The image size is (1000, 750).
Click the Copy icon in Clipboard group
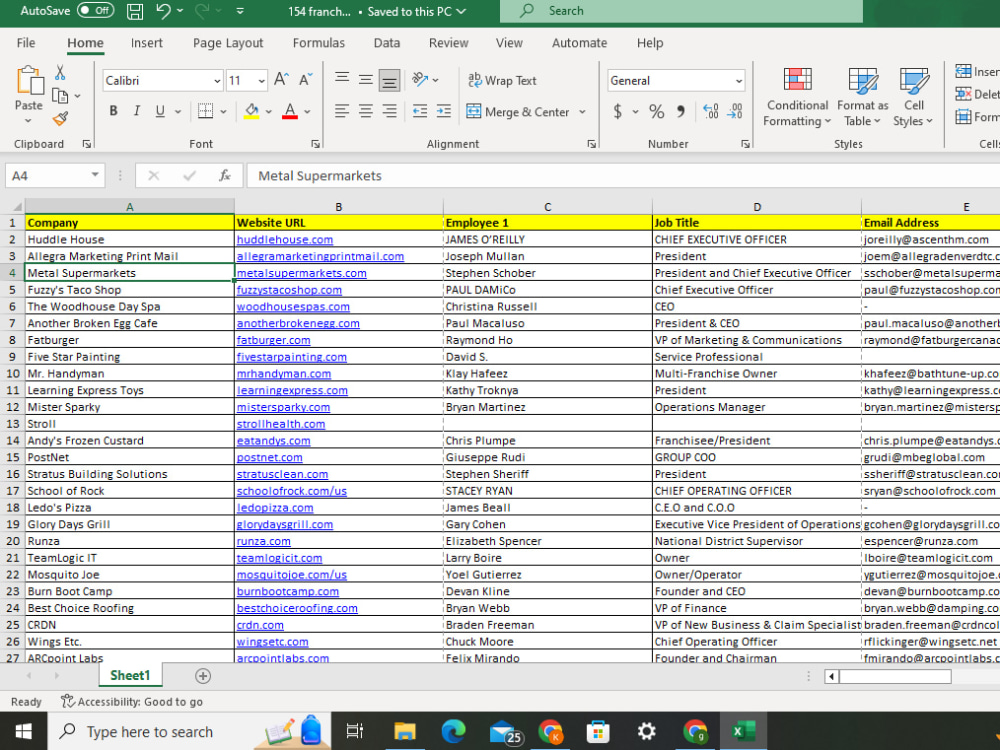(60, 96)
